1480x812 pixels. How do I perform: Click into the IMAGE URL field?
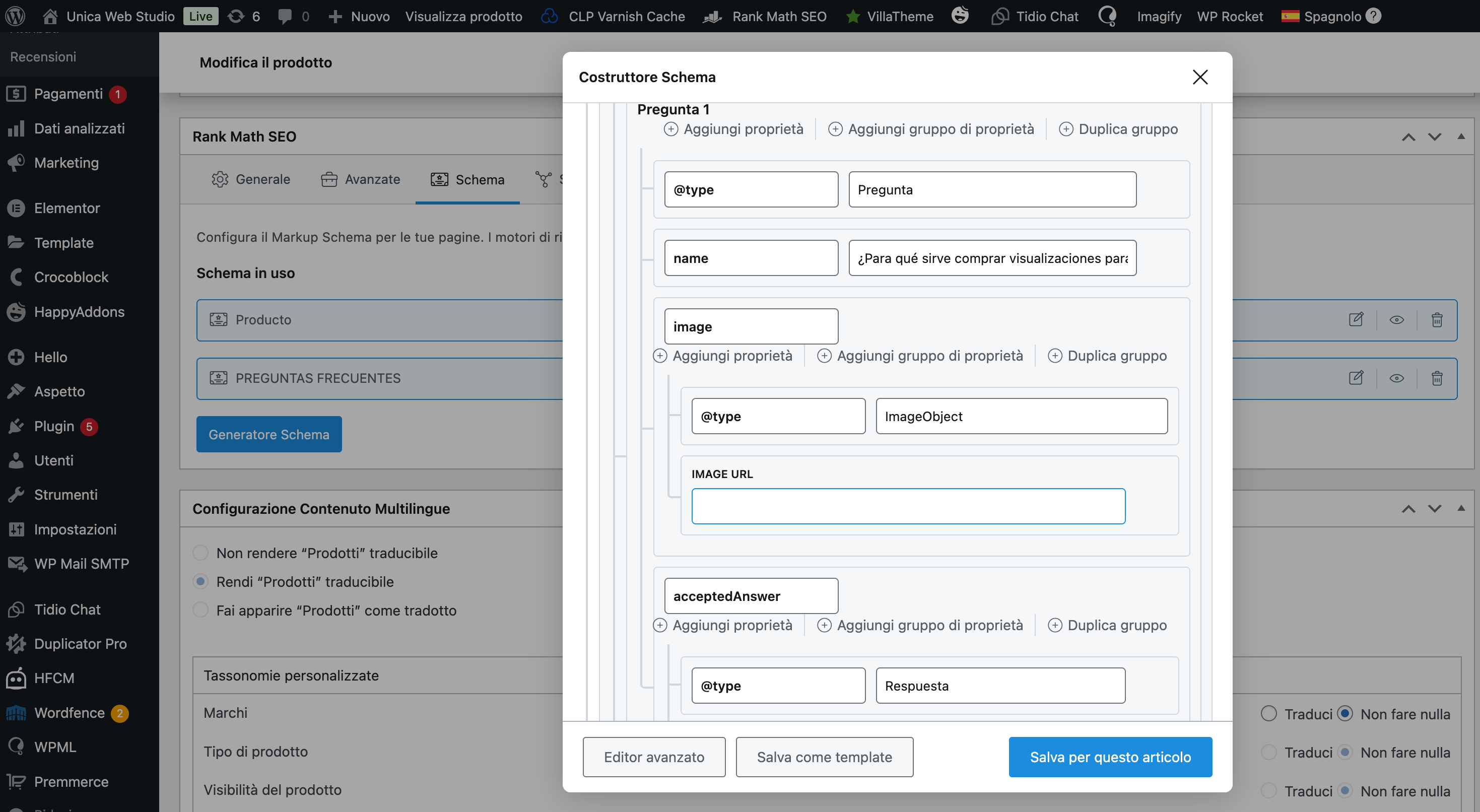tap(908, 506)
